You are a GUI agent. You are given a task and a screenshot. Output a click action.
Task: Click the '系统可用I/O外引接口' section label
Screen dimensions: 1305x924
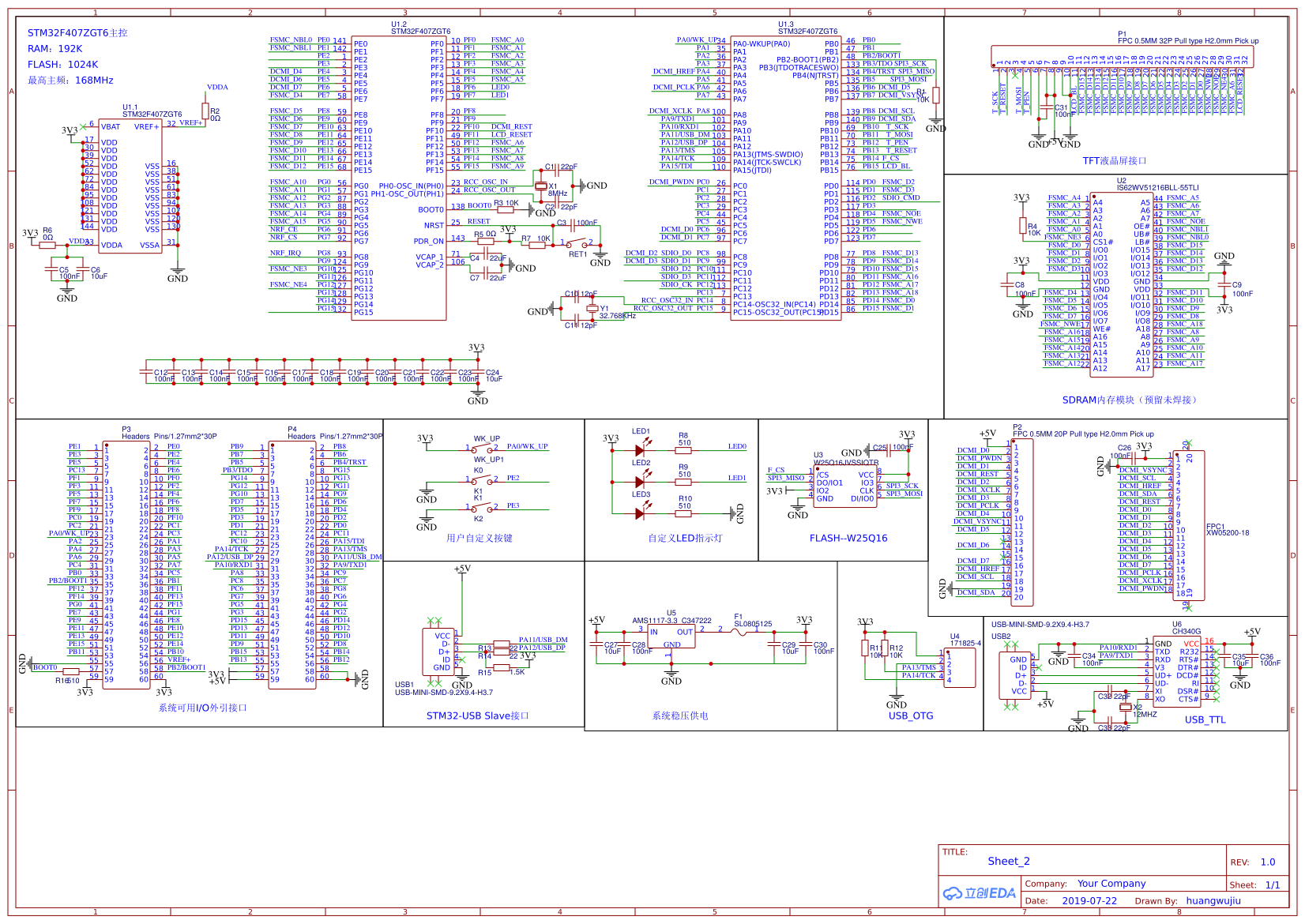(203, 708)
